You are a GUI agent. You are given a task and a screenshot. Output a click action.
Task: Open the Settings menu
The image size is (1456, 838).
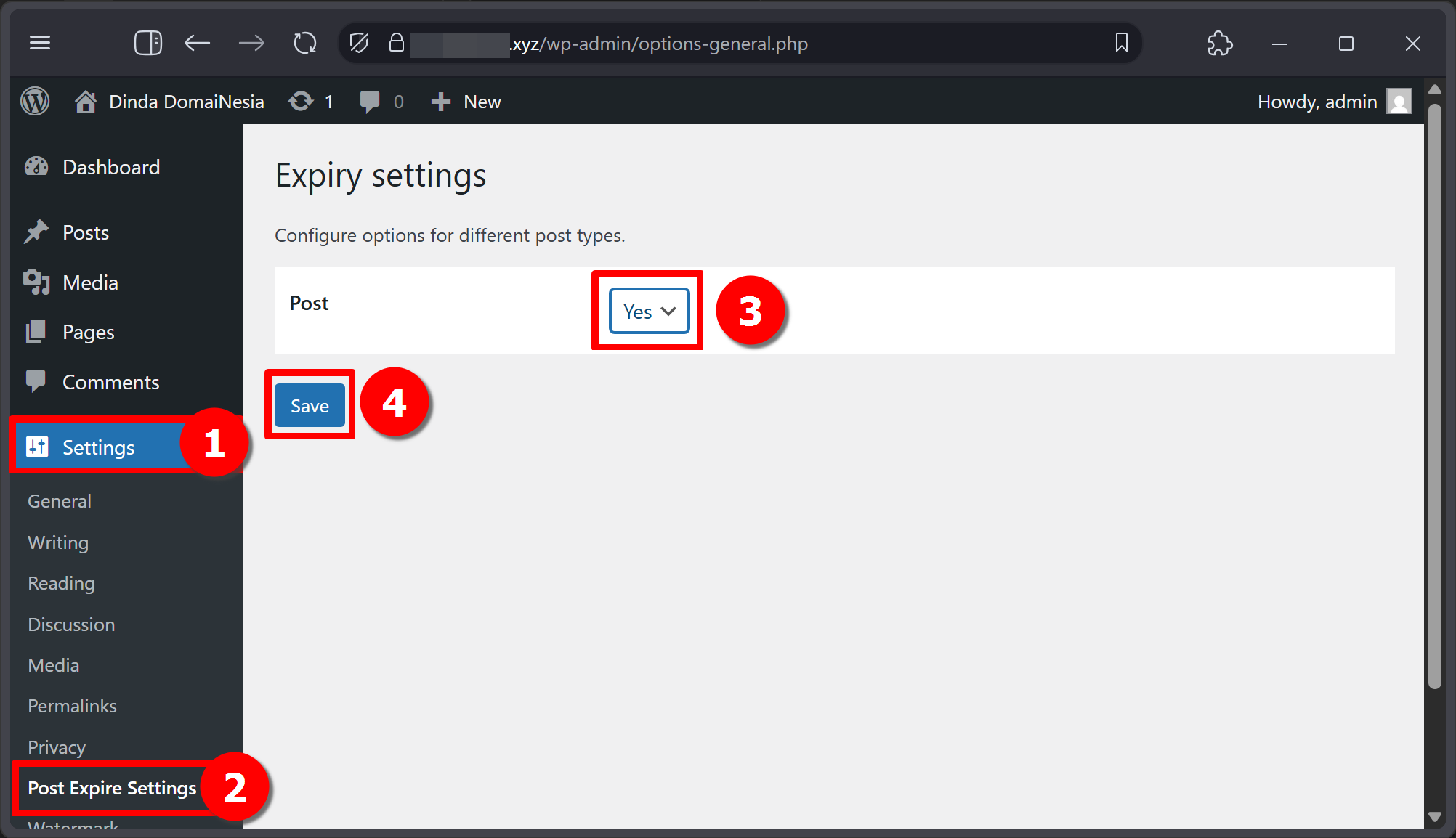pos(97,447)
